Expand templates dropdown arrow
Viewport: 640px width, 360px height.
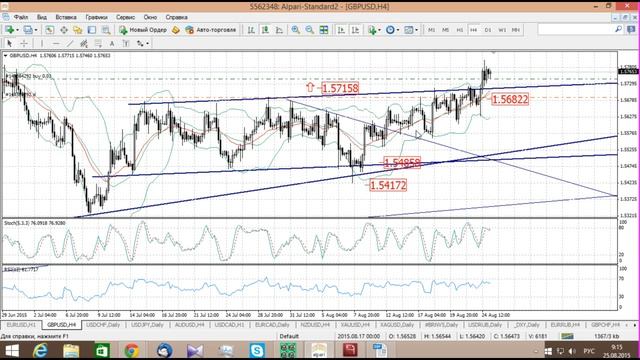416,30
